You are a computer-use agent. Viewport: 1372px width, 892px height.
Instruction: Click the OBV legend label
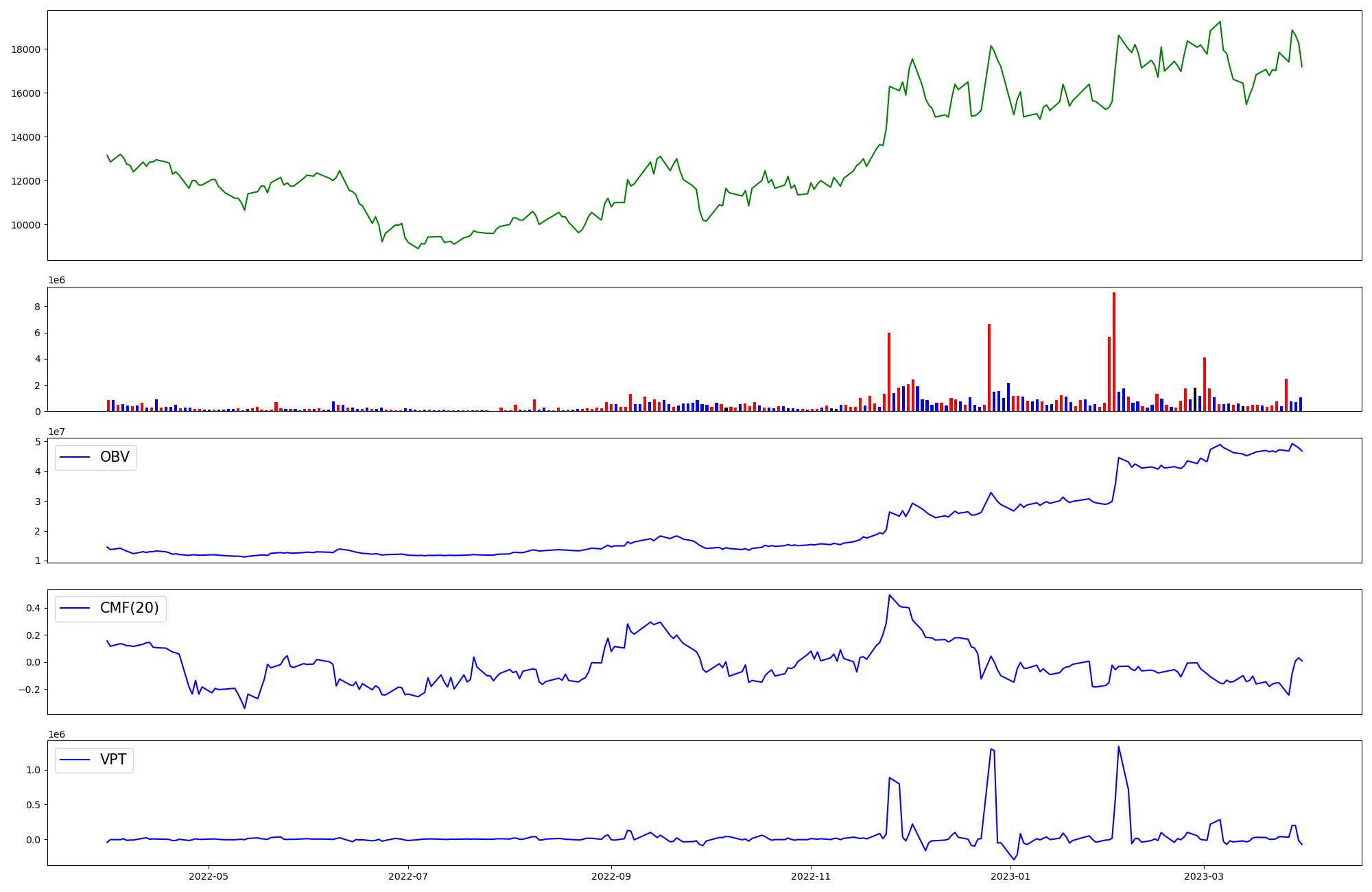pyautogui.click(x=115, y=458)
